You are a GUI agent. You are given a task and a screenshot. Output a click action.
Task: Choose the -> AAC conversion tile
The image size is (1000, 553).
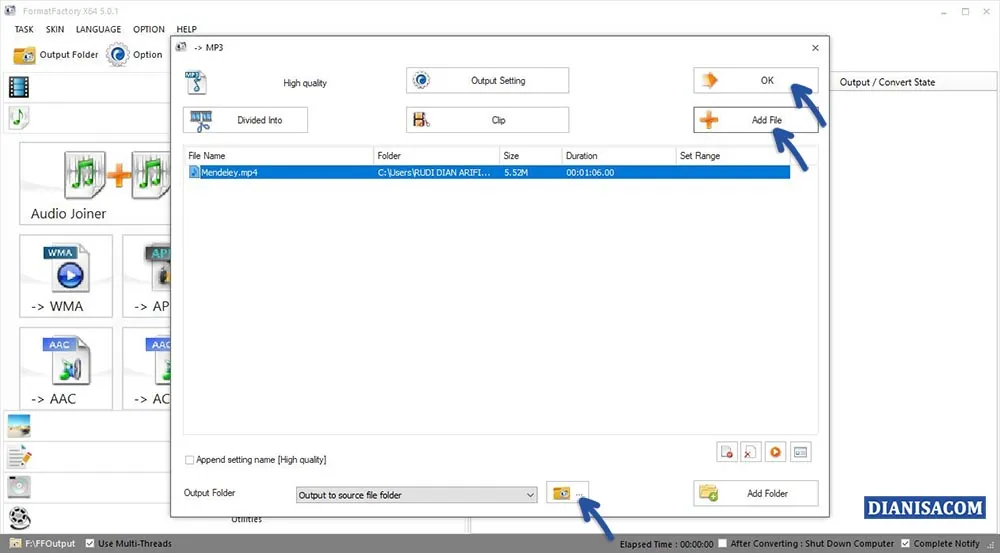click(x=66, y=368)
